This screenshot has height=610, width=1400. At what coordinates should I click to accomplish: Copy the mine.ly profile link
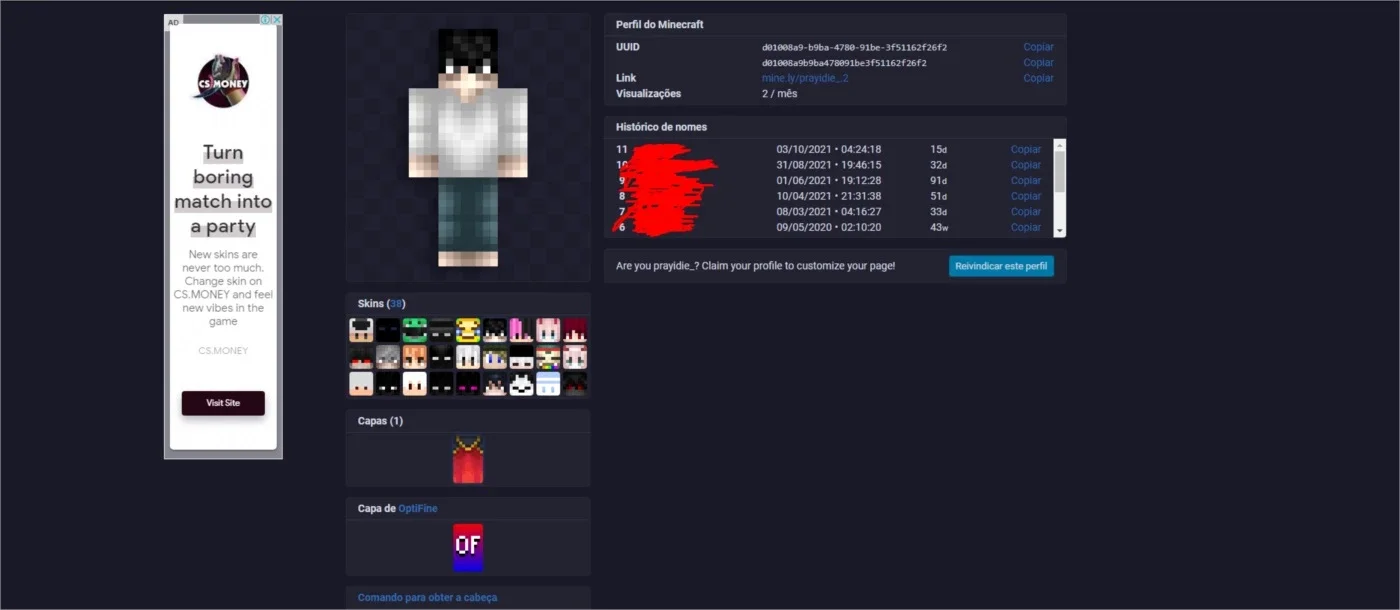[1038, 78]
